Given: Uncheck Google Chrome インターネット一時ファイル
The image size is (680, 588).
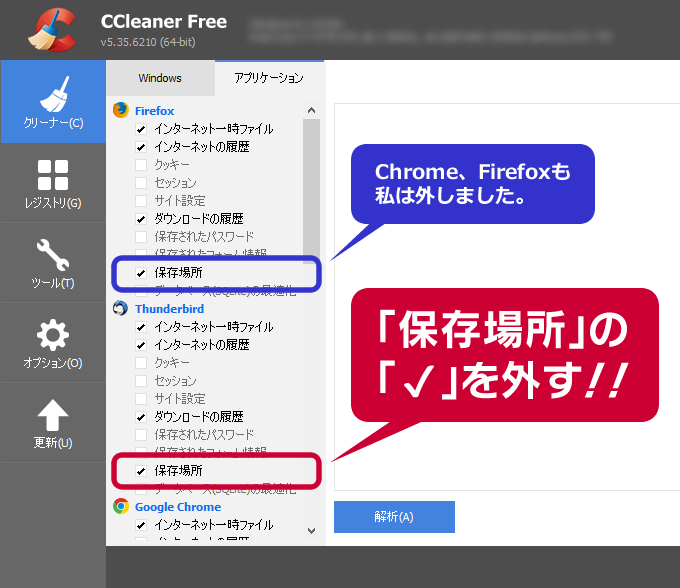Looking at the screenshot, I should click(141, 525).
